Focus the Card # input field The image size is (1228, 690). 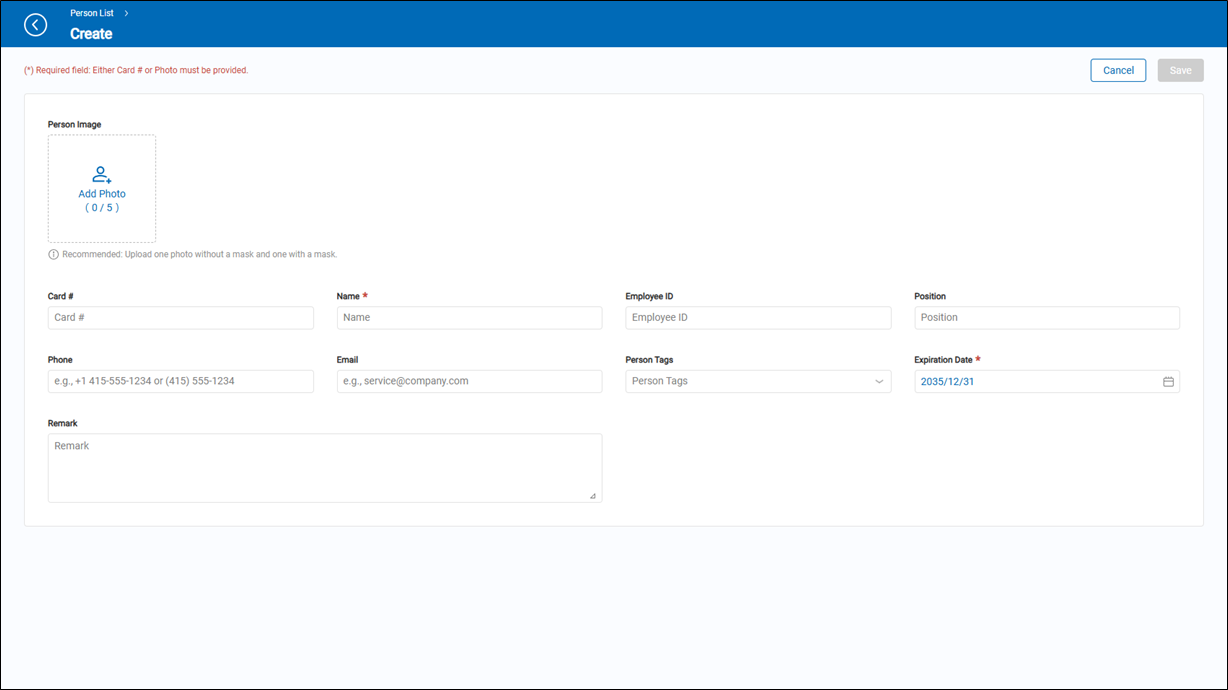pos(181,318)
